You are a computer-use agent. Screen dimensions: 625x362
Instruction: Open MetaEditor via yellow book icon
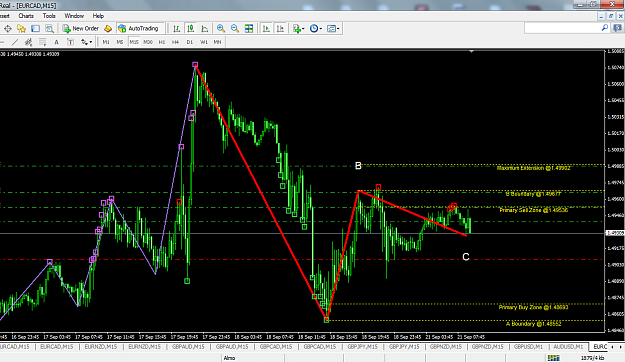(108, 29)
